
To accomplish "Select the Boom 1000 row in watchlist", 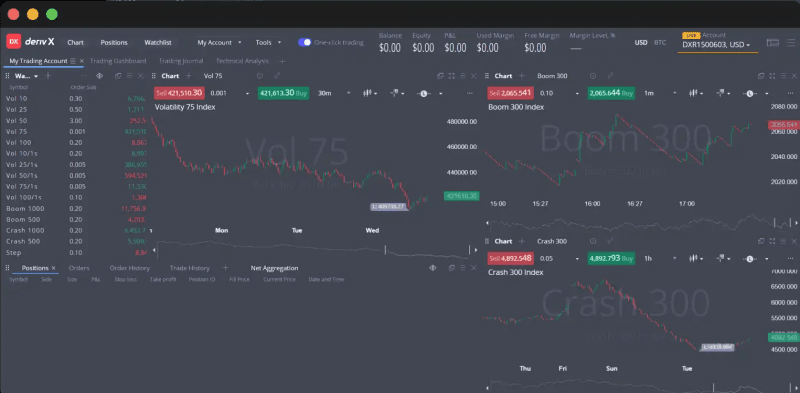I will coord(76,209).
